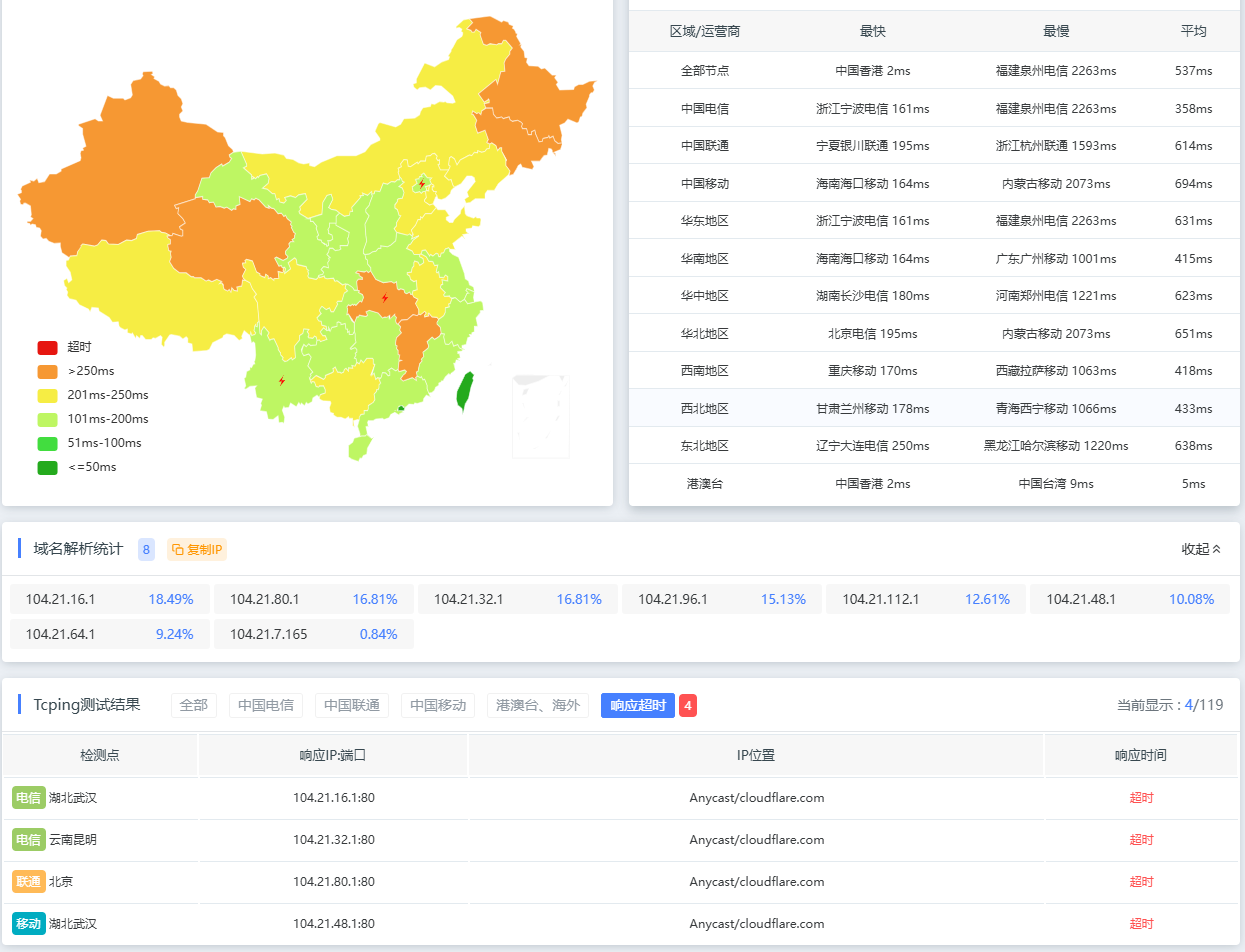Click the lightning marker on Yunnan
The height and width of the screenshot is (952, 1245).
(282, 381)
